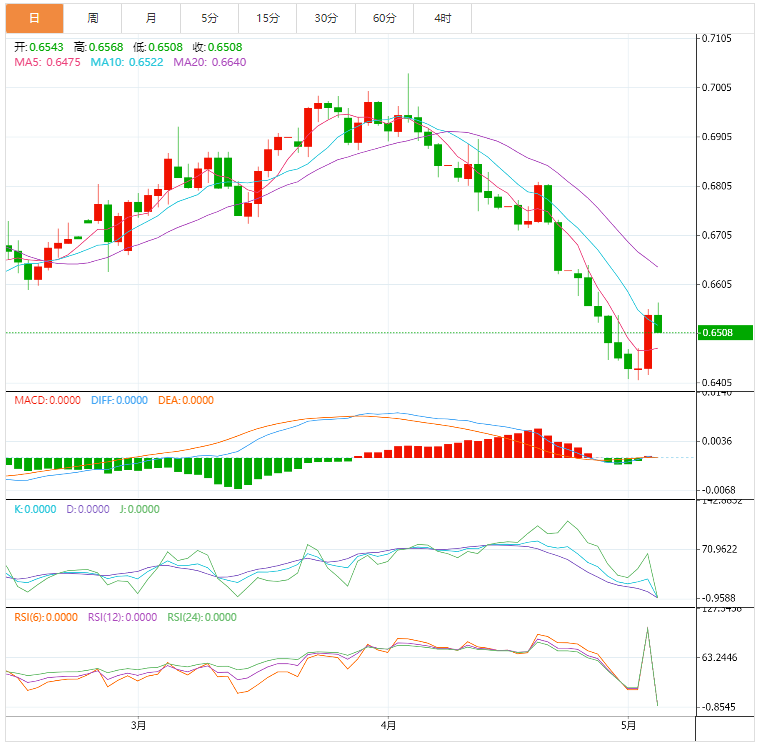763x749 pixels.
Task: Click the MA5 indicator value label
Action: click(47, 62)
